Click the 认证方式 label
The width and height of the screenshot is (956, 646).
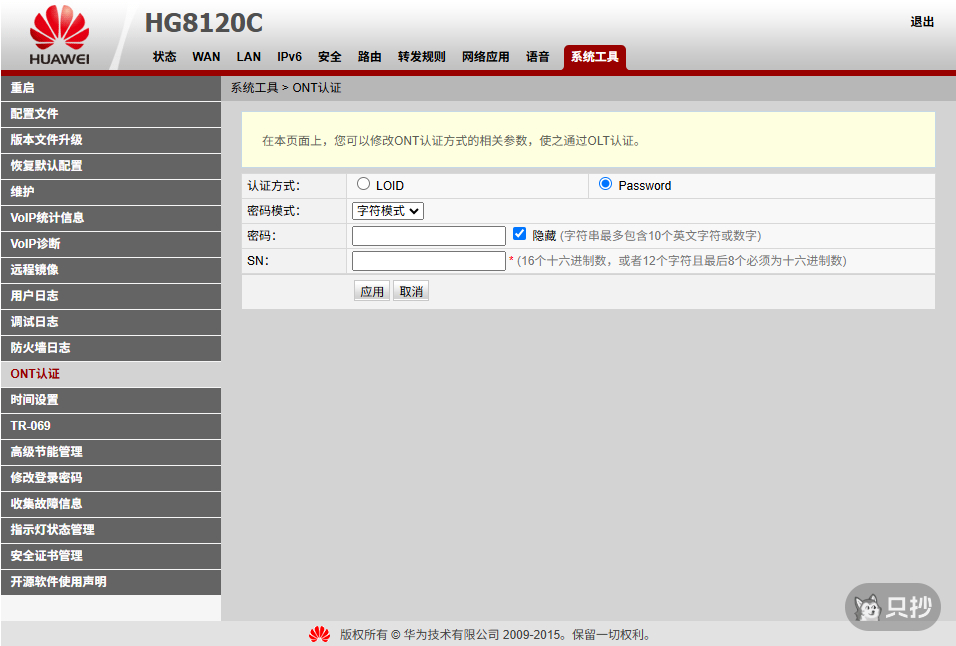coord(273,186)
